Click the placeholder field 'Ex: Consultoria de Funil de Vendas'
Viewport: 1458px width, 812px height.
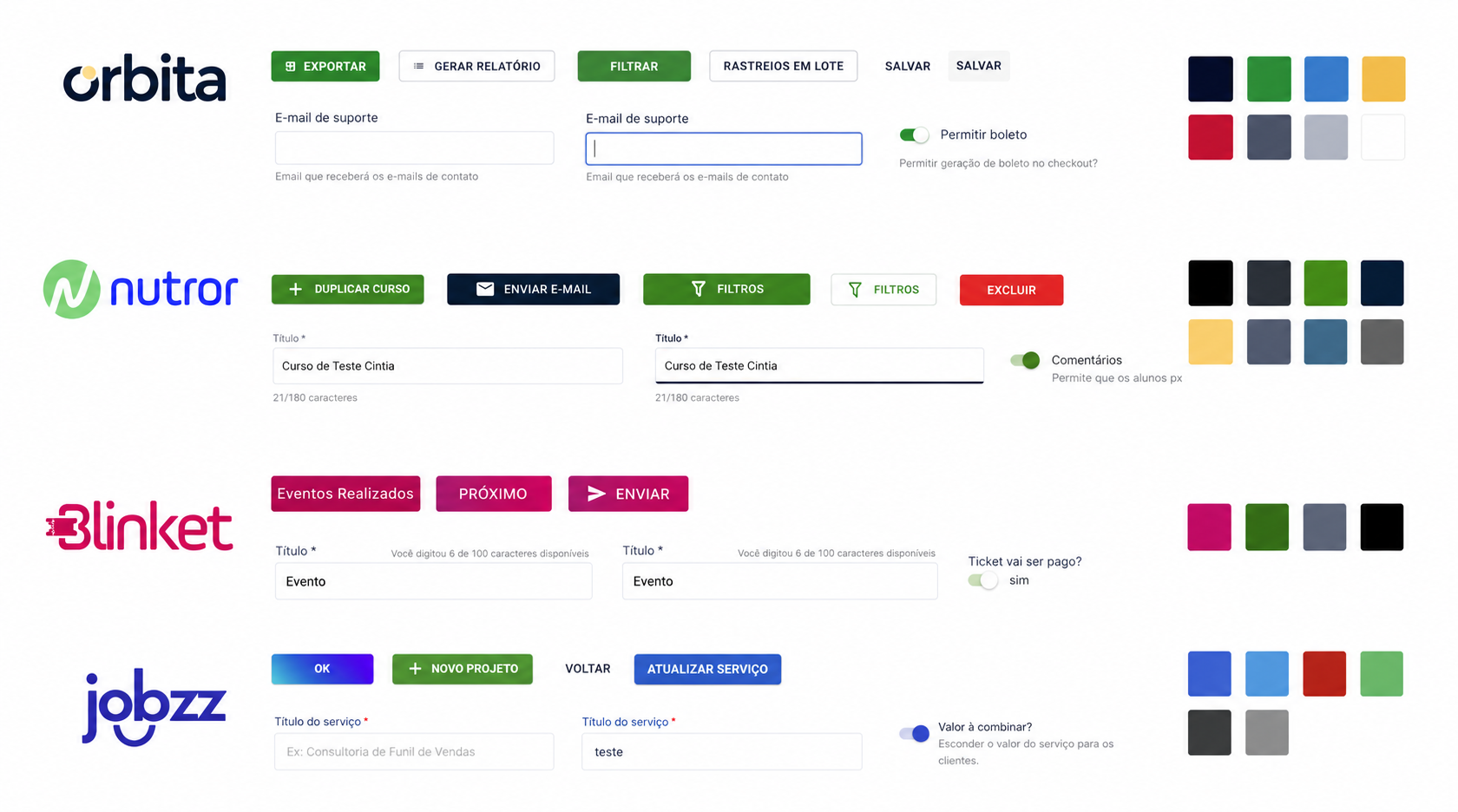[414, 751]
